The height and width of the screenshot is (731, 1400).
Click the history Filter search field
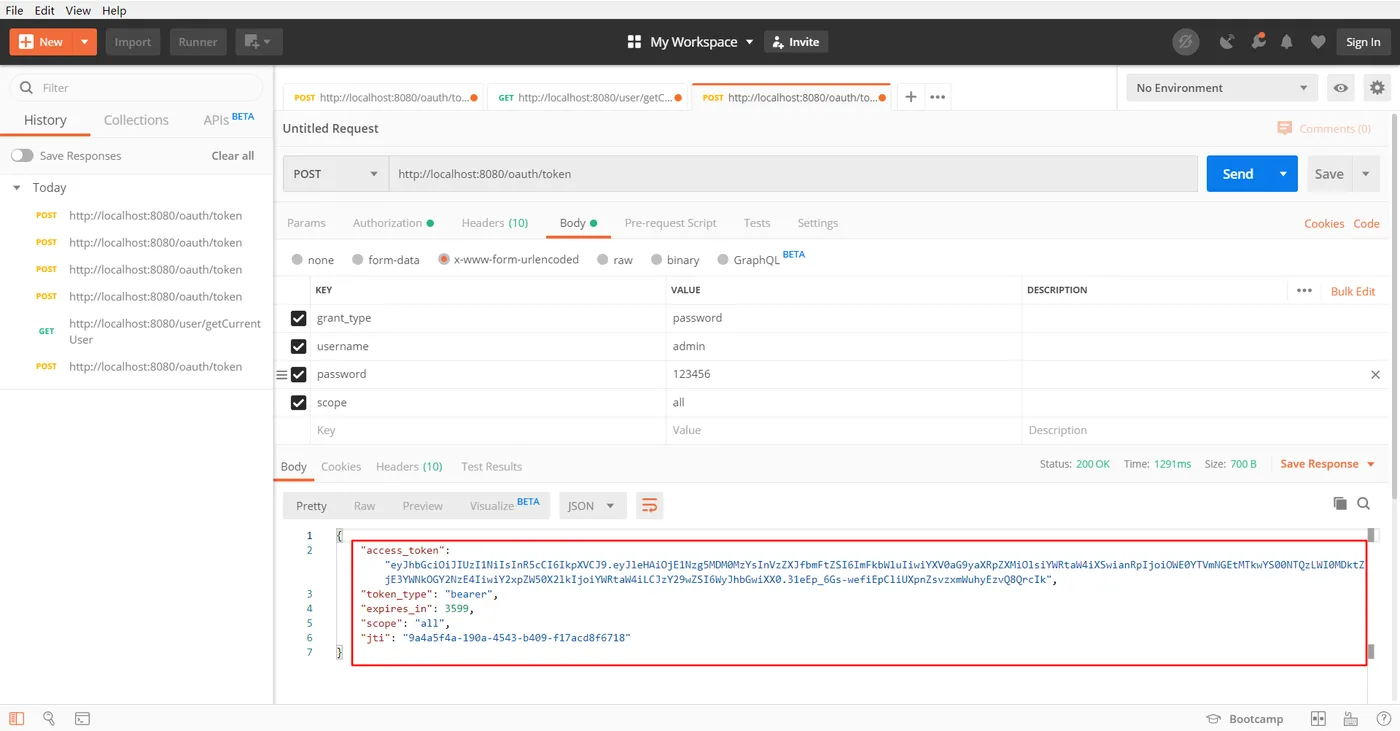(x=136, y=88)
